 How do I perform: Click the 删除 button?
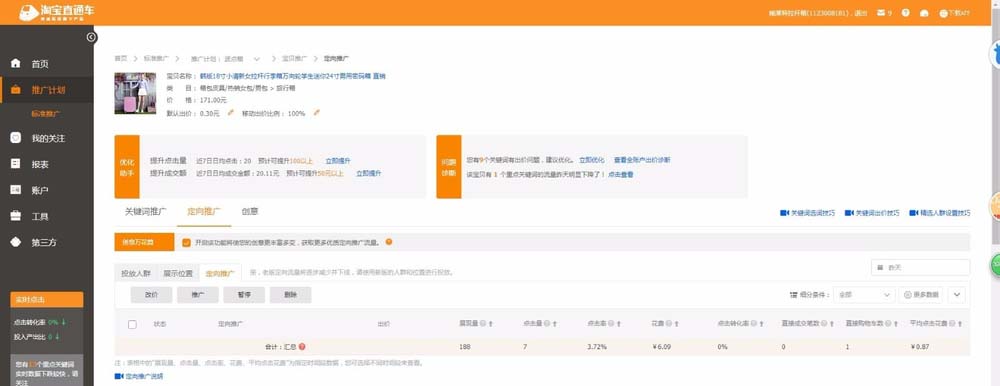[x=290, y=295]
